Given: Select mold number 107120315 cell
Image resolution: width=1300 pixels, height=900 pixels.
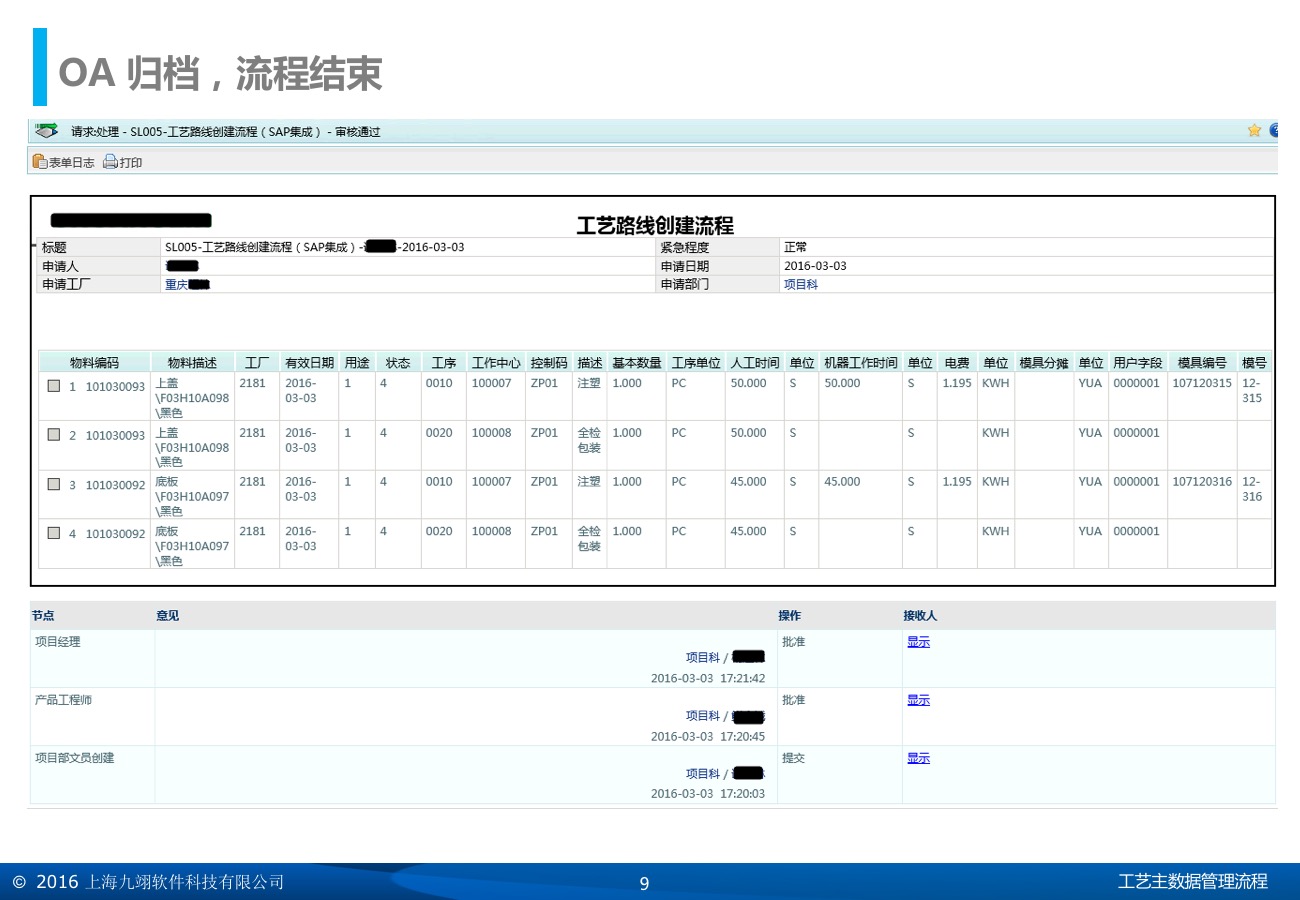Looking at the screenshot, I should coord(1202,384).
